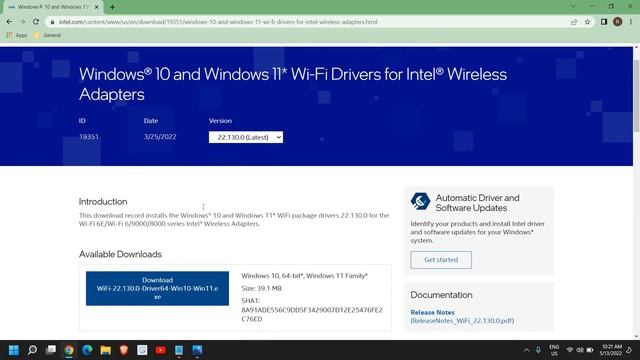
Task: Click the page vertical scrollbar thumb
Action: [636, 96]
